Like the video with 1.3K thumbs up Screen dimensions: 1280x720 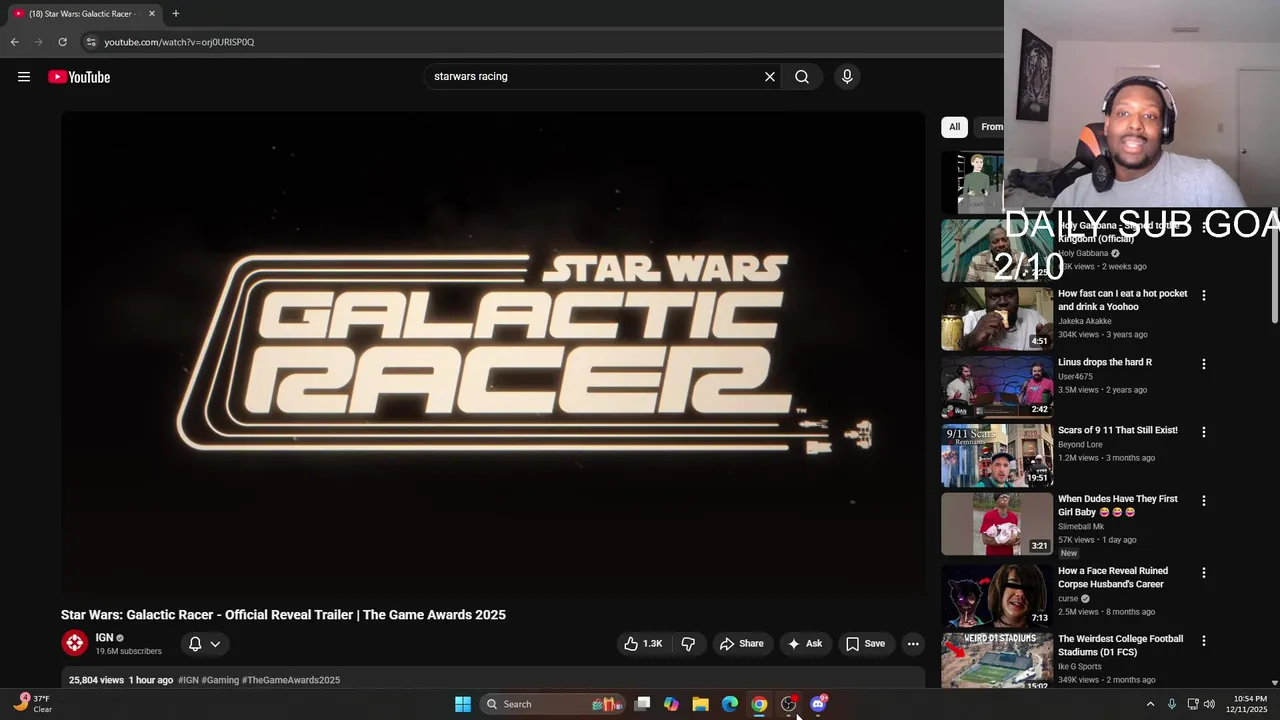click(x=643, y=644)
